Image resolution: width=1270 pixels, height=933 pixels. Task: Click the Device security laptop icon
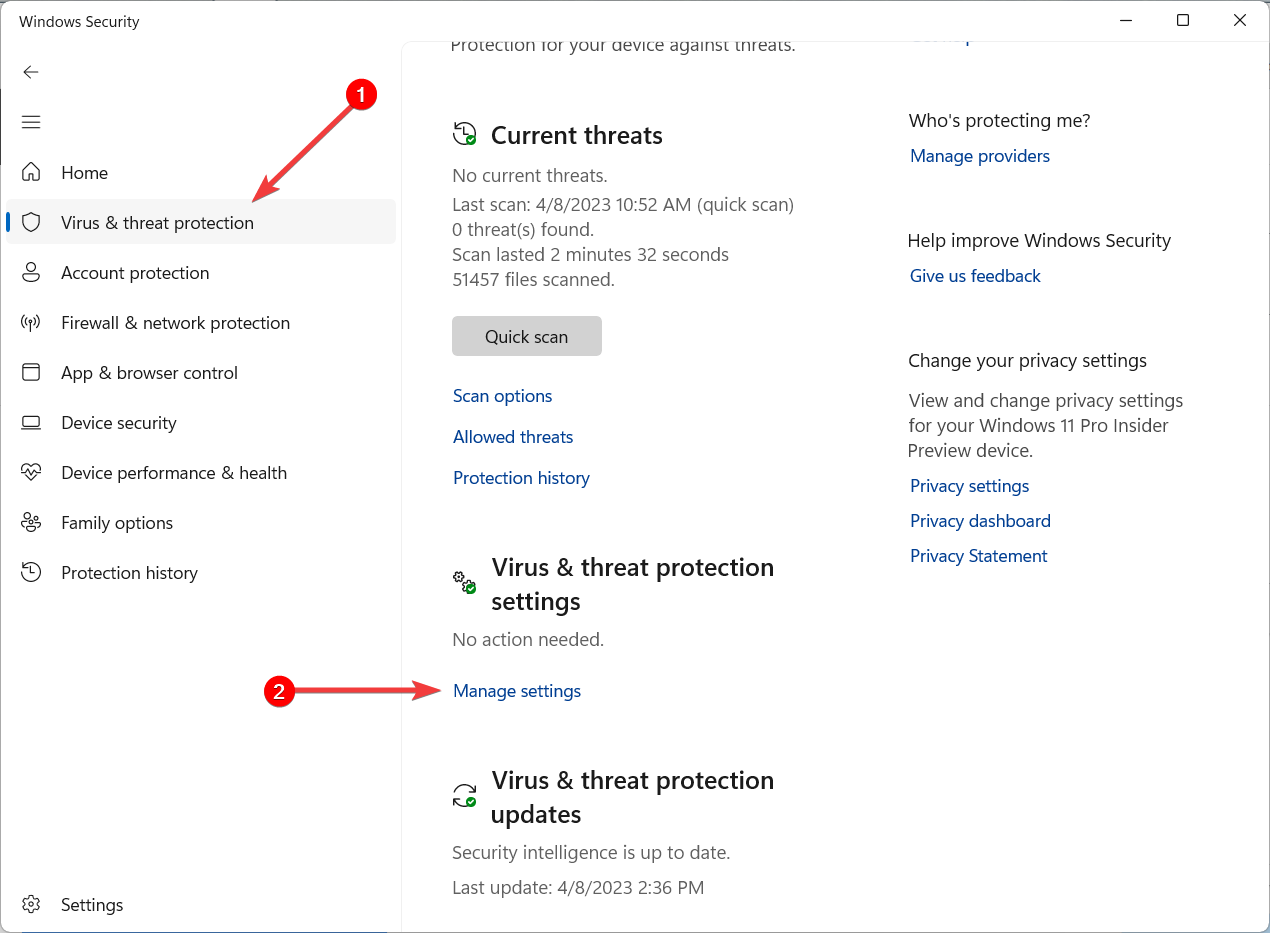(31, 422)
